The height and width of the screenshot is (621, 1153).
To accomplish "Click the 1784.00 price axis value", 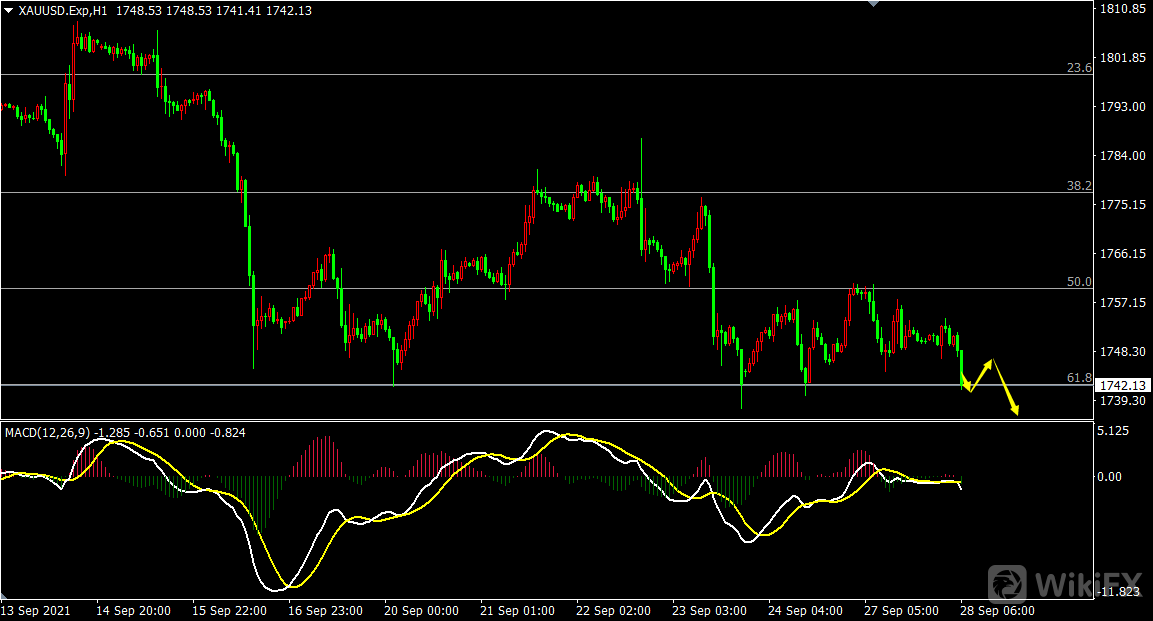I will pyautogui.click(x=1122, y=156).
